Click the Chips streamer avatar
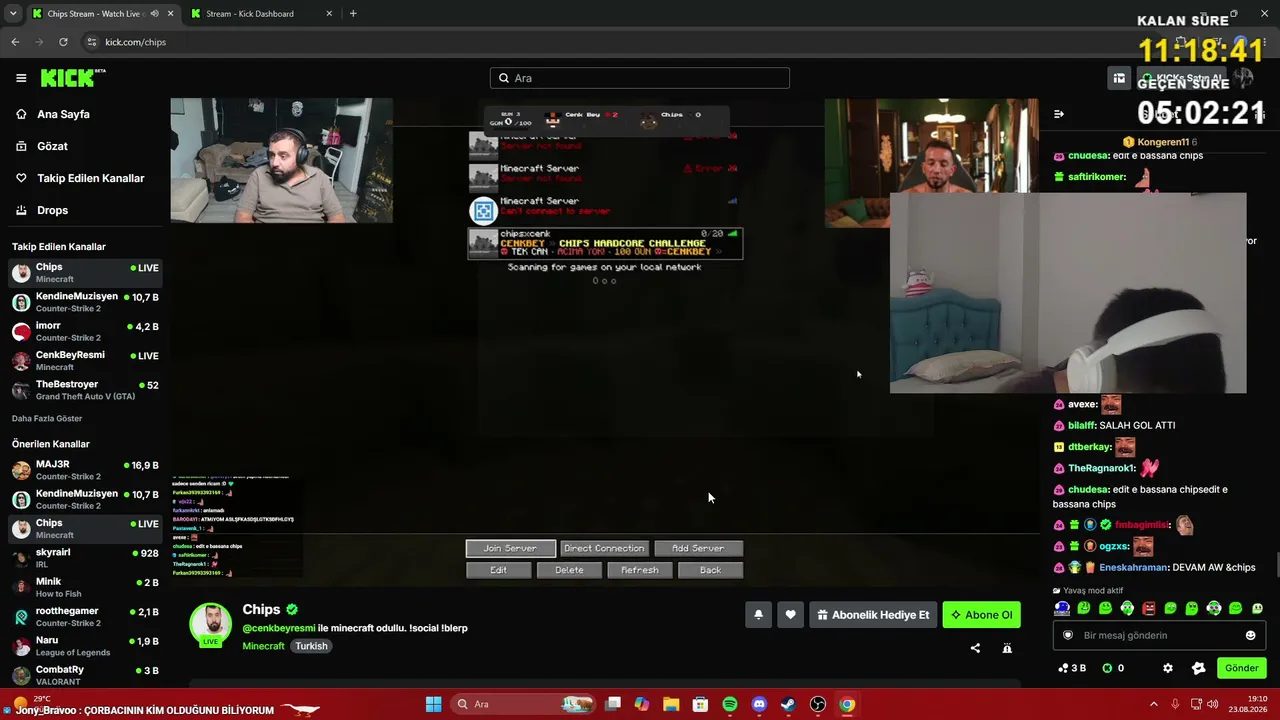Image resolution: width=1280 pixels, height=720 pixels. pyautogui.click(x=211, y=624)
